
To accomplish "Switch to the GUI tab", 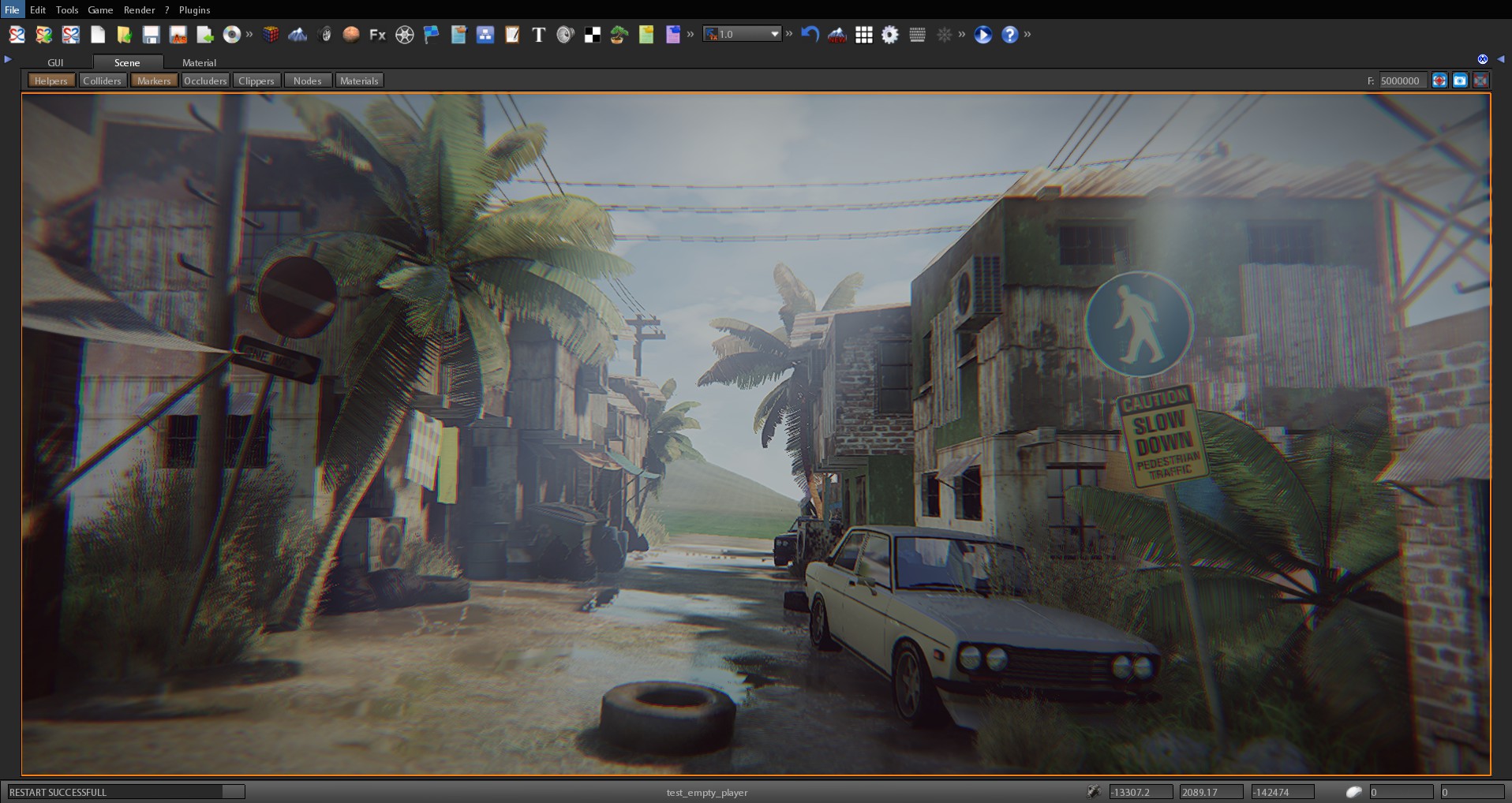I will point(55,62).
